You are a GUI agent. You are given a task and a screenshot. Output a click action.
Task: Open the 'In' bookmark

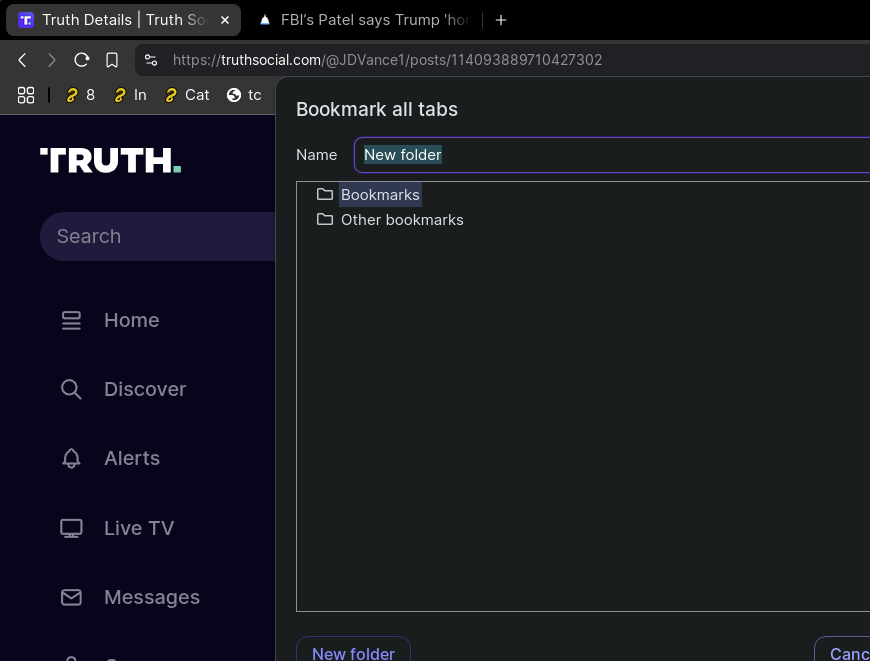pos(130,95)
